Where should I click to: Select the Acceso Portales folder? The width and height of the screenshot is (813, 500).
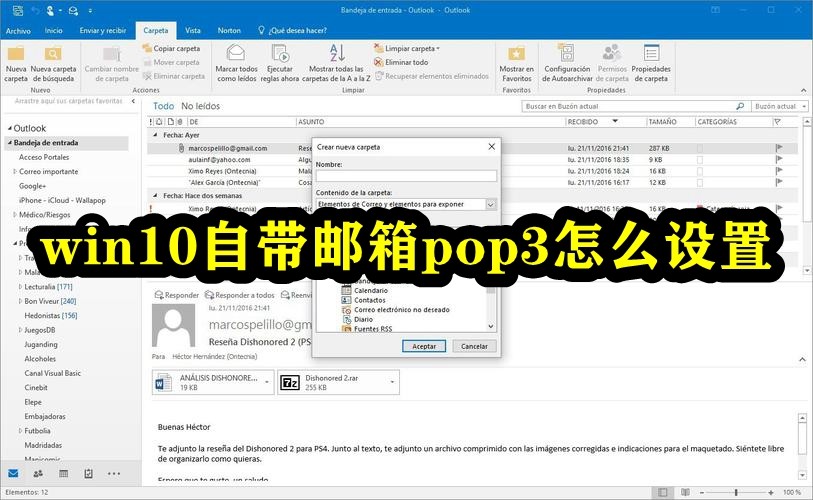tap(44, 157)
